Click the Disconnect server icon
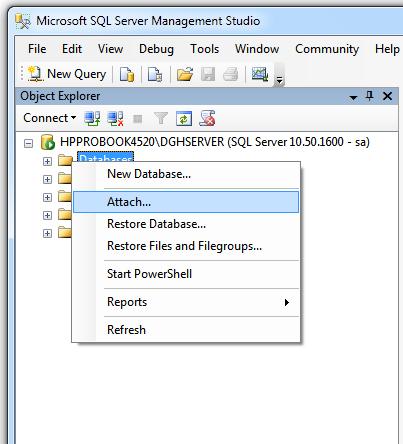 (115, 118)
